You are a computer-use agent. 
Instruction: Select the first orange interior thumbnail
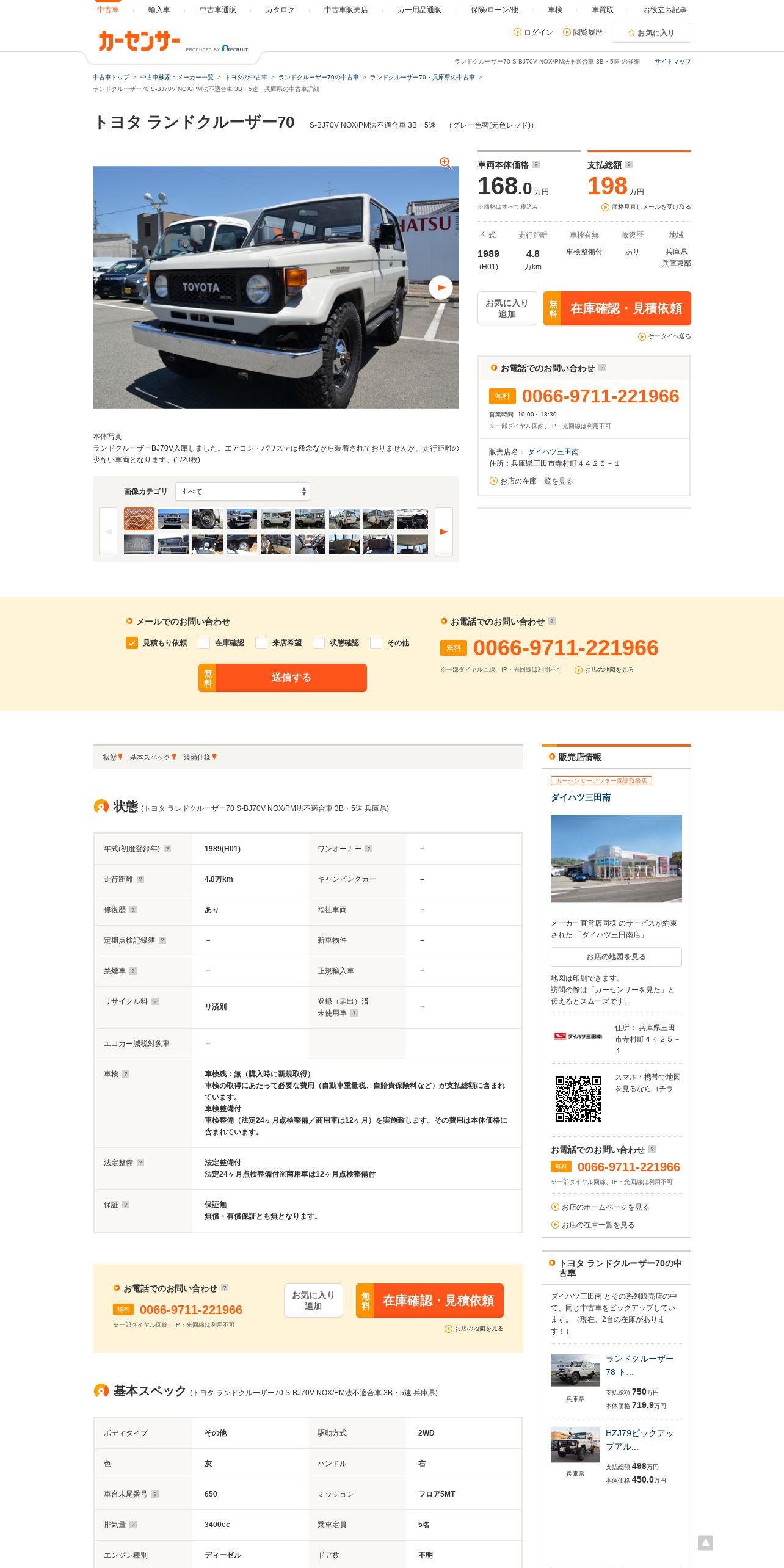(x=139, y=518)
